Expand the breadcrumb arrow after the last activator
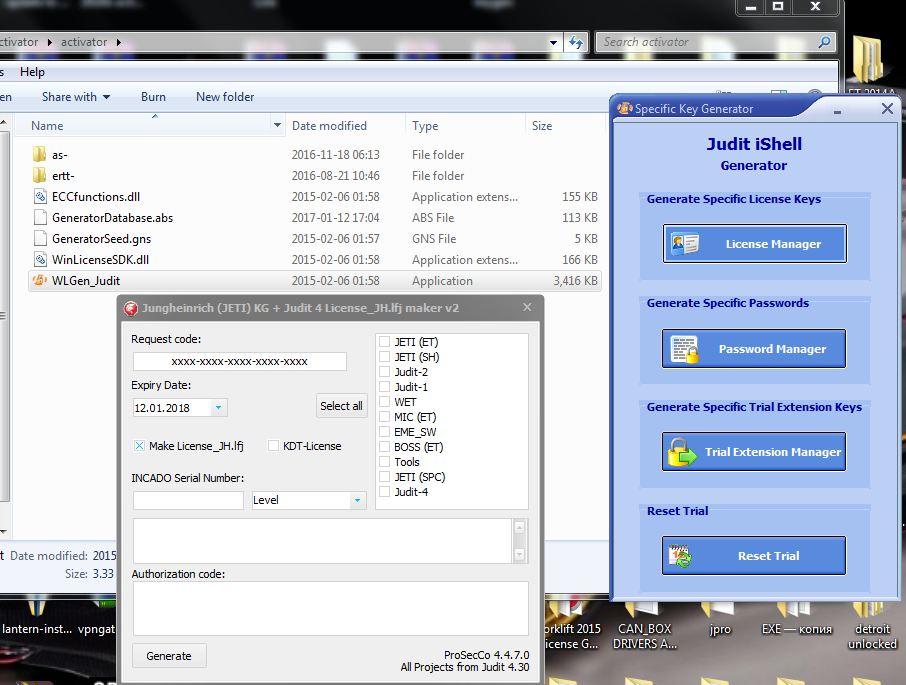 [x=118, y=42]
